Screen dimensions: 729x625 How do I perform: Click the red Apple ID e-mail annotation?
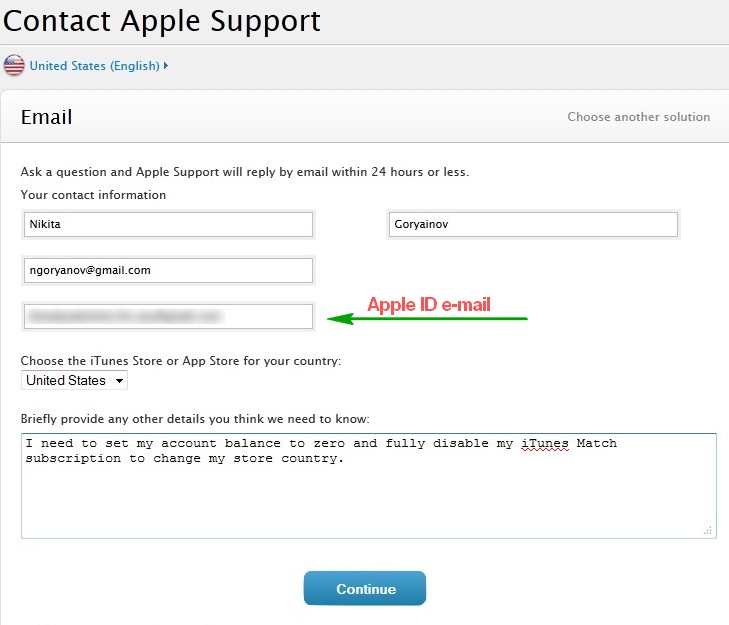428,305
